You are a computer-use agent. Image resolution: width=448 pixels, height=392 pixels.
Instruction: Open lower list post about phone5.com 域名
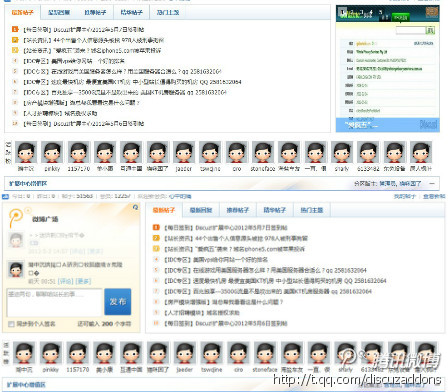click(234, 249)
